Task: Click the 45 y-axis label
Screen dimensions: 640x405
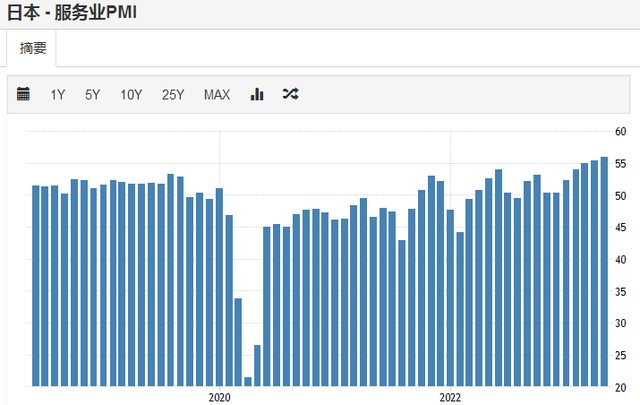Action: (620, 227)
